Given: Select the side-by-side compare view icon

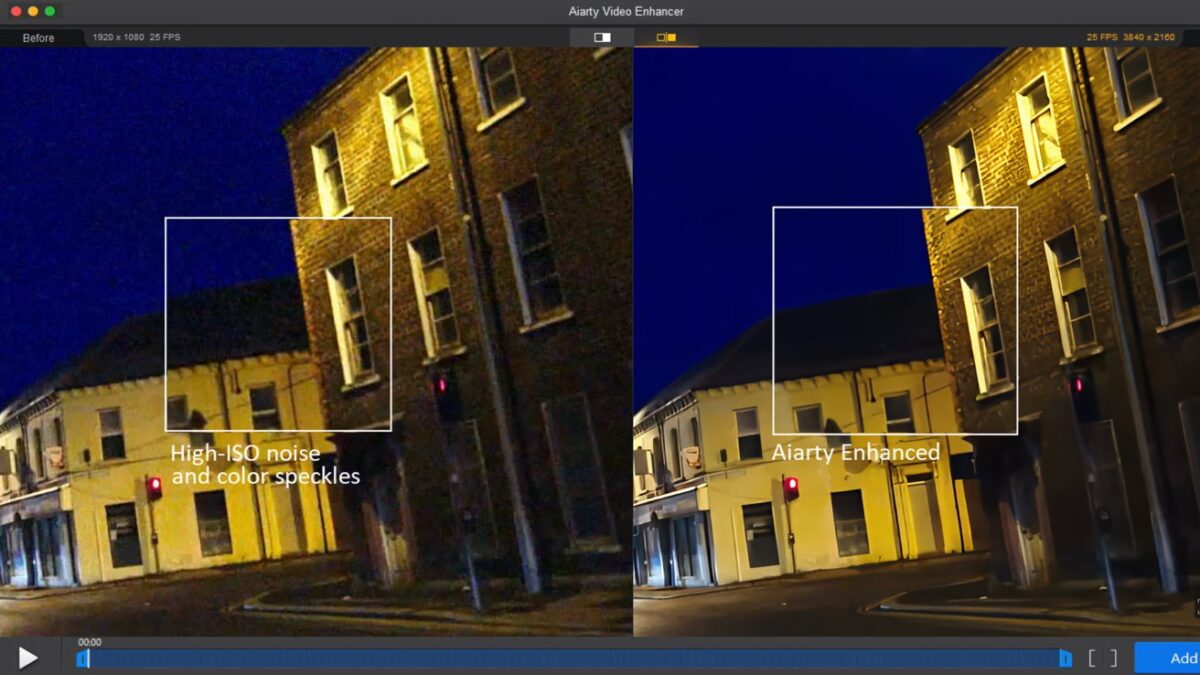Looking at the screenshot, I should click(666, 37).
